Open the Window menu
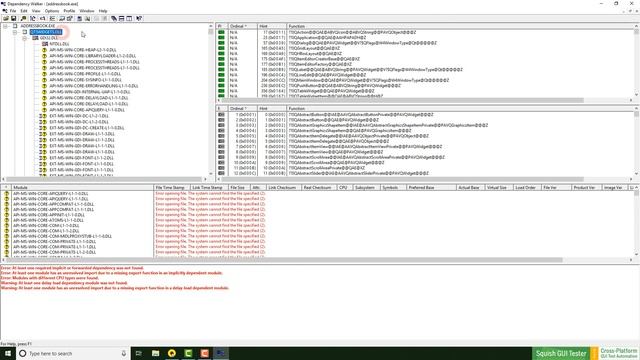Viewport: 640px width, 360px height. click(87, 11)
